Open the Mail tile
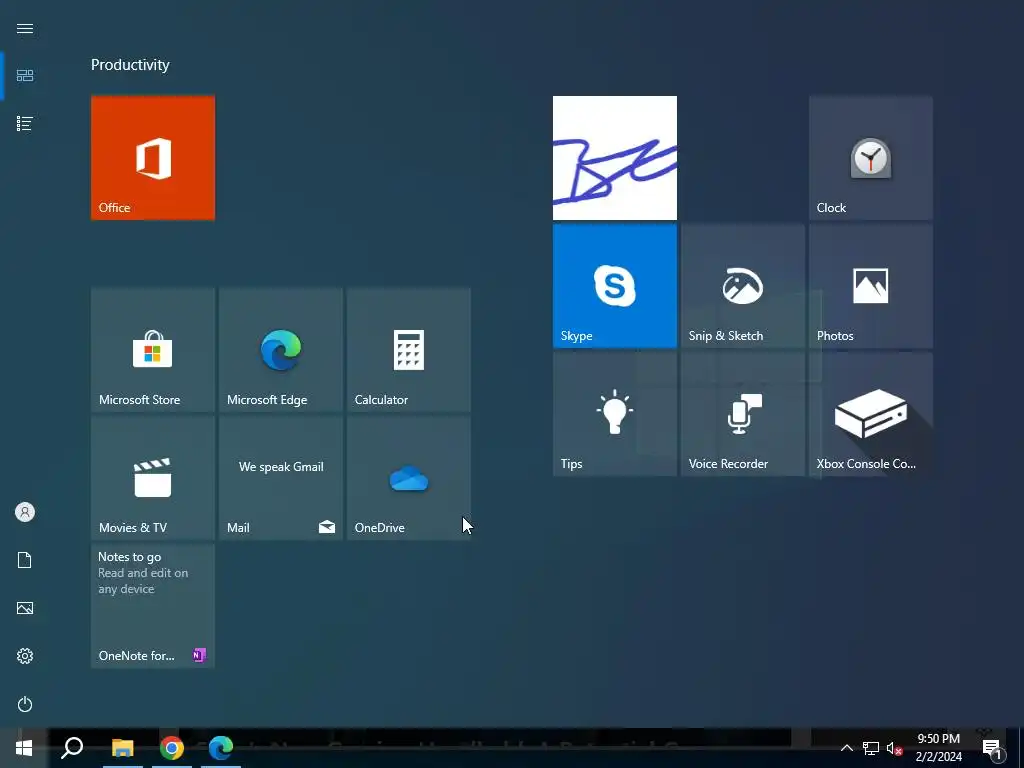The width and height of the screenshot is (1024, 768). (x=281, y=478)
